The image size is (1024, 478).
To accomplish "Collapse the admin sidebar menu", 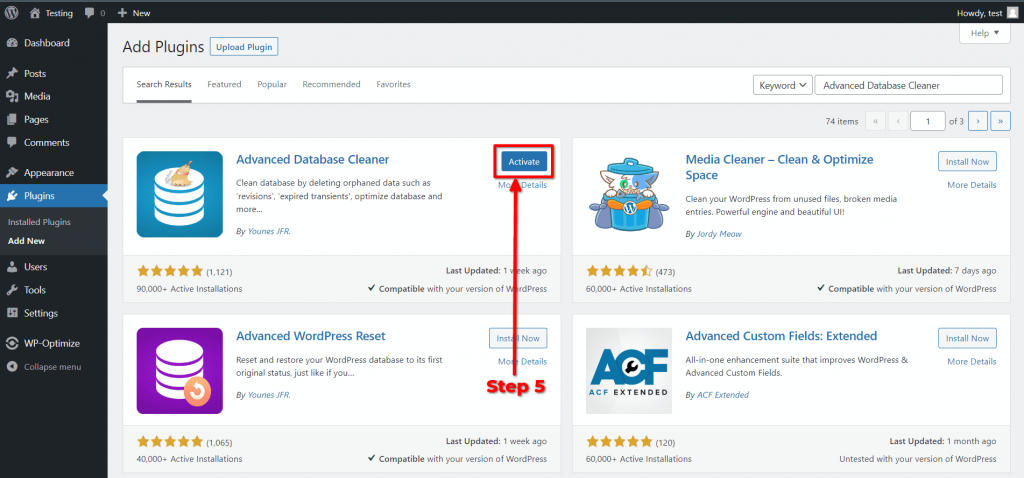I will point(54,367).
